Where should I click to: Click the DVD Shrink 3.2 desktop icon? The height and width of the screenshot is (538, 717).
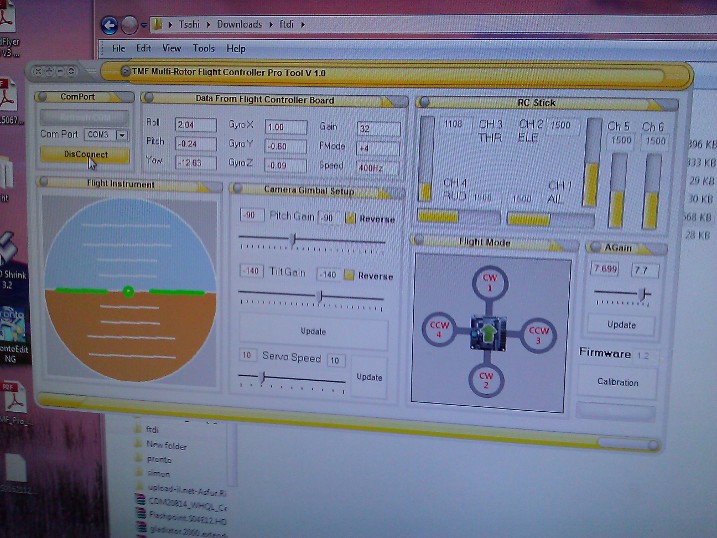11,261
